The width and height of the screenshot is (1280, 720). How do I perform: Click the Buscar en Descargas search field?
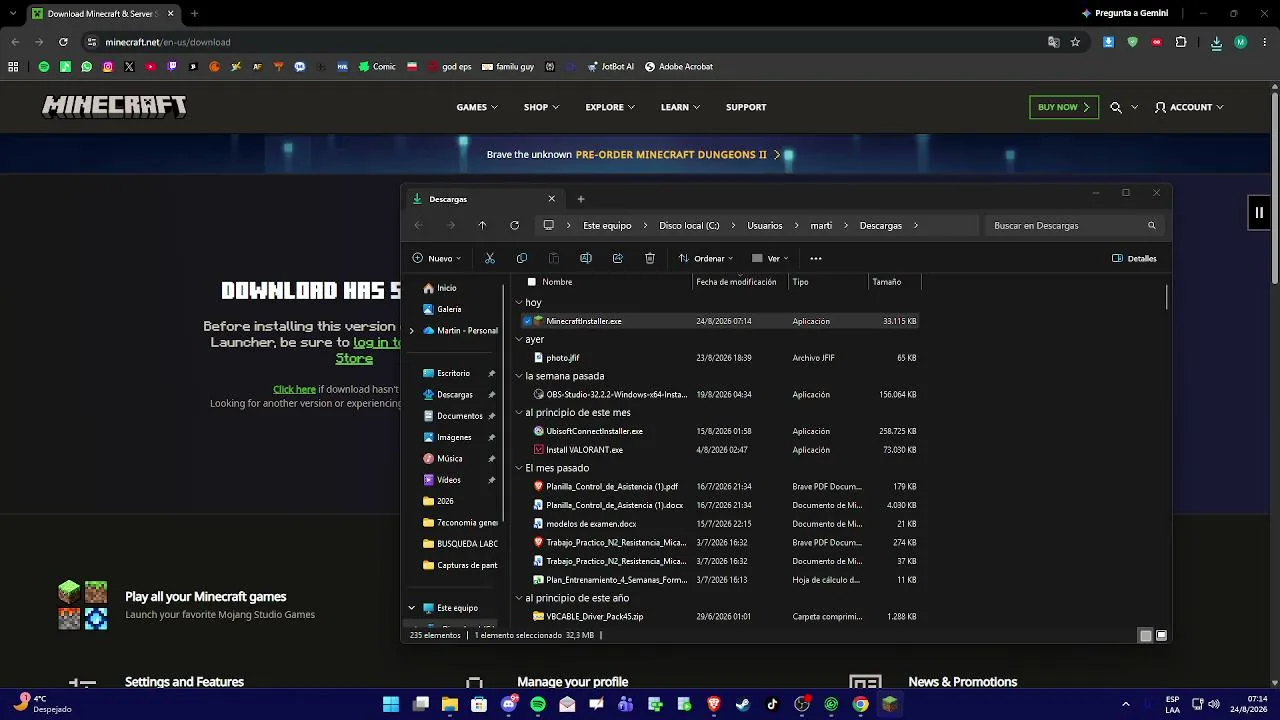(1075, 225)
